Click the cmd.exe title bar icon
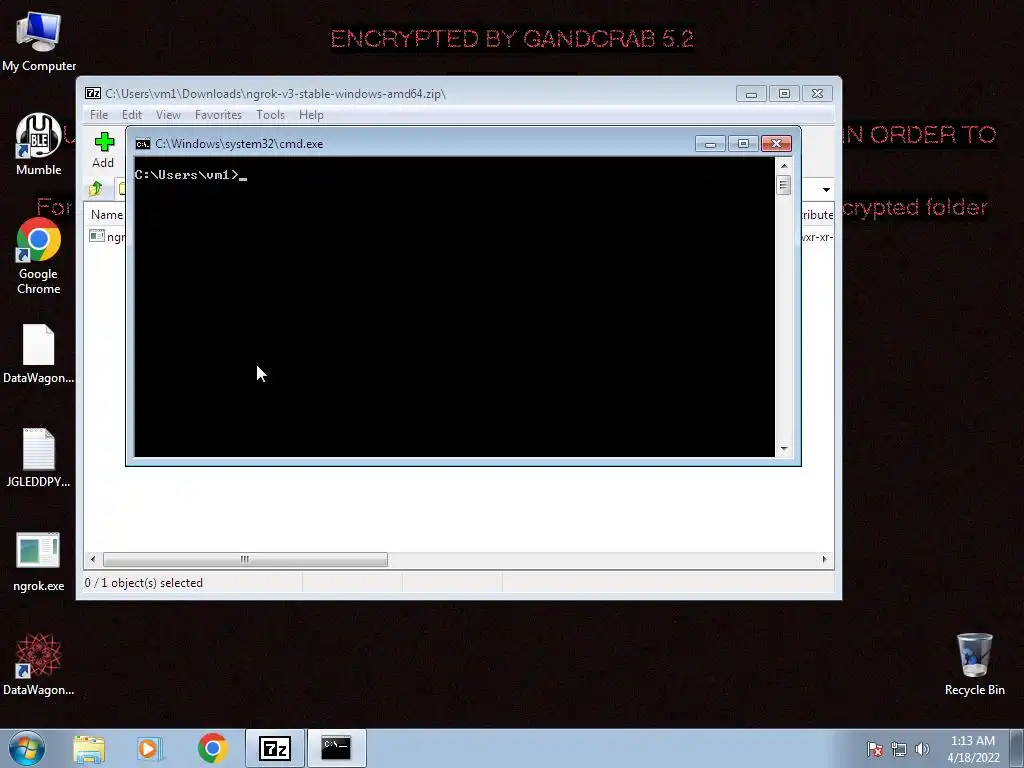The width and height of the screenshot is (1024, 768). (142, 144)
